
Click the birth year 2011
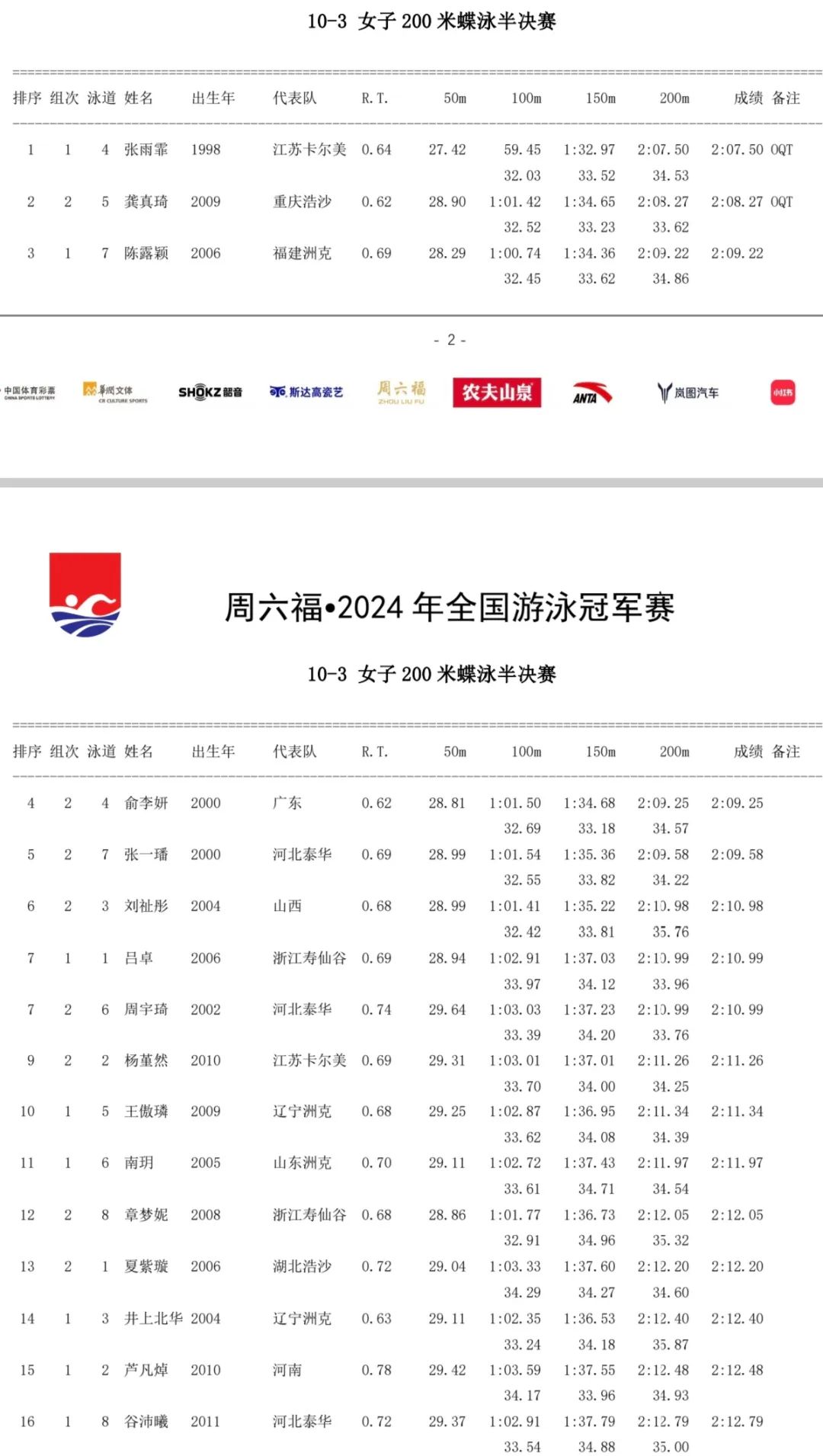tap(206, 1421)
